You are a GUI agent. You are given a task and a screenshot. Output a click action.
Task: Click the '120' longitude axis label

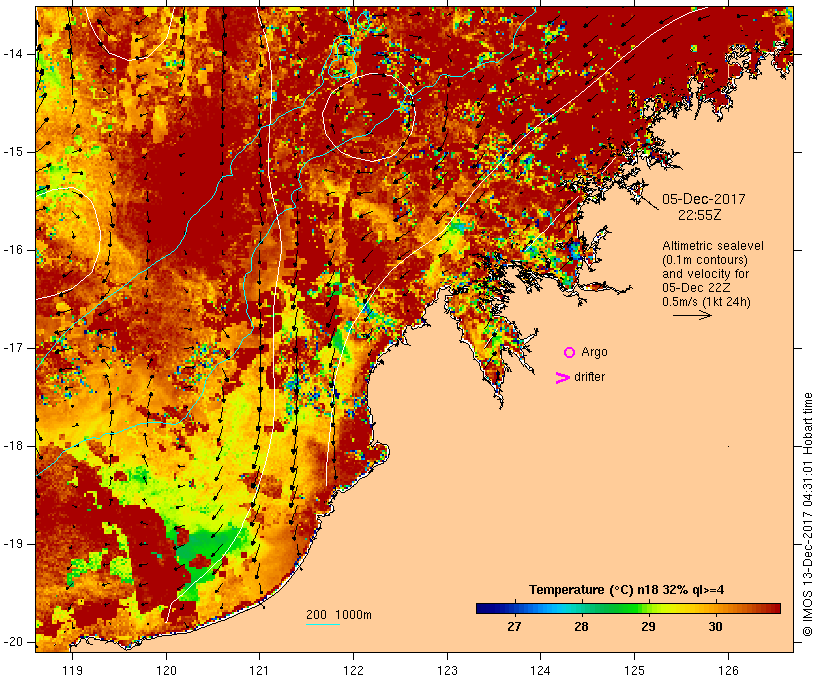pos(166,671)
